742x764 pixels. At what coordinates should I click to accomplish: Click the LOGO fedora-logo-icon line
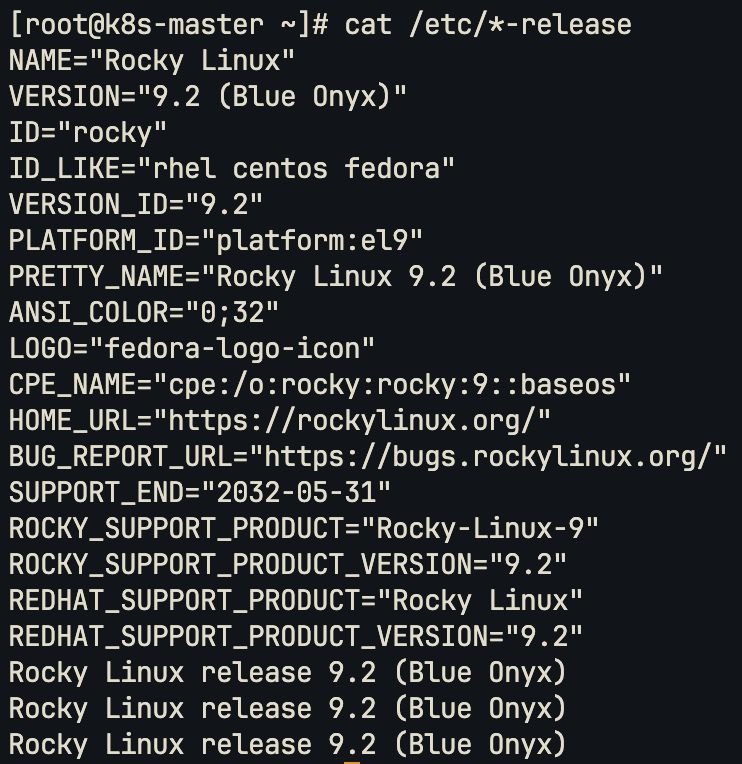coord(192,348)
